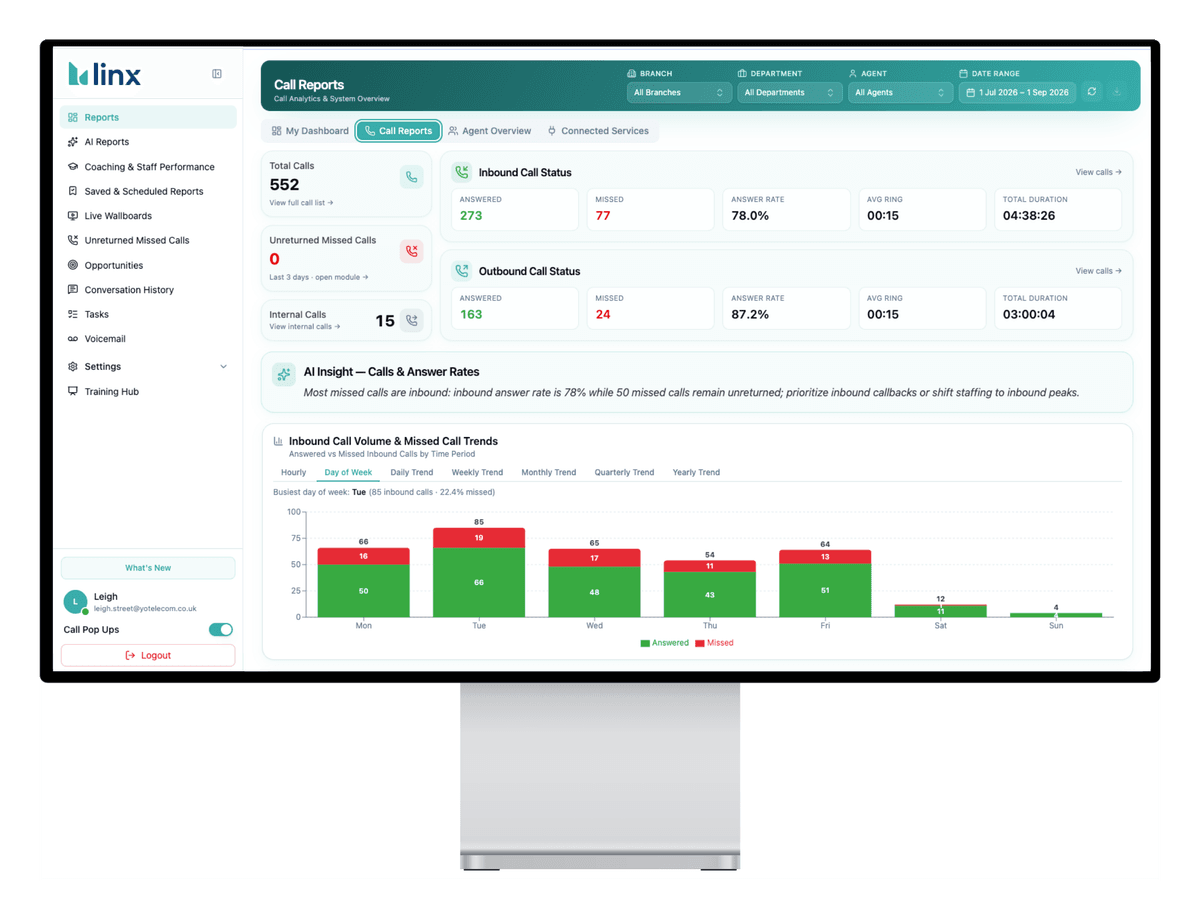Select the Hourly chart tab

[x=294, y=472]
